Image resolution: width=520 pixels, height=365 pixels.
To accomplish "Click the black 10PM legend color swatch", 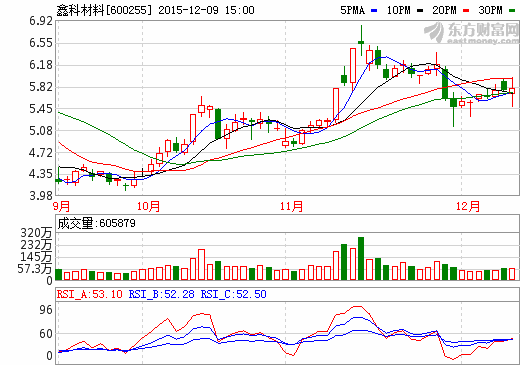I will pos(420,11).
